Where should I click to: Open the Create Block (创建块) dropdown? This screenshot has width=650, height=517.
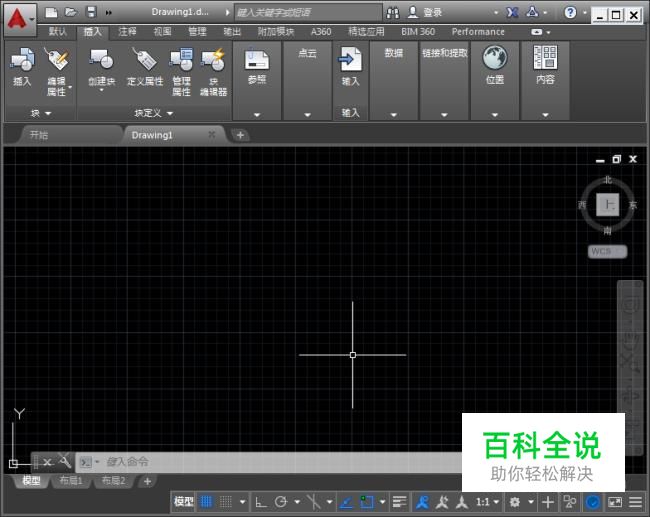point(101,90)
